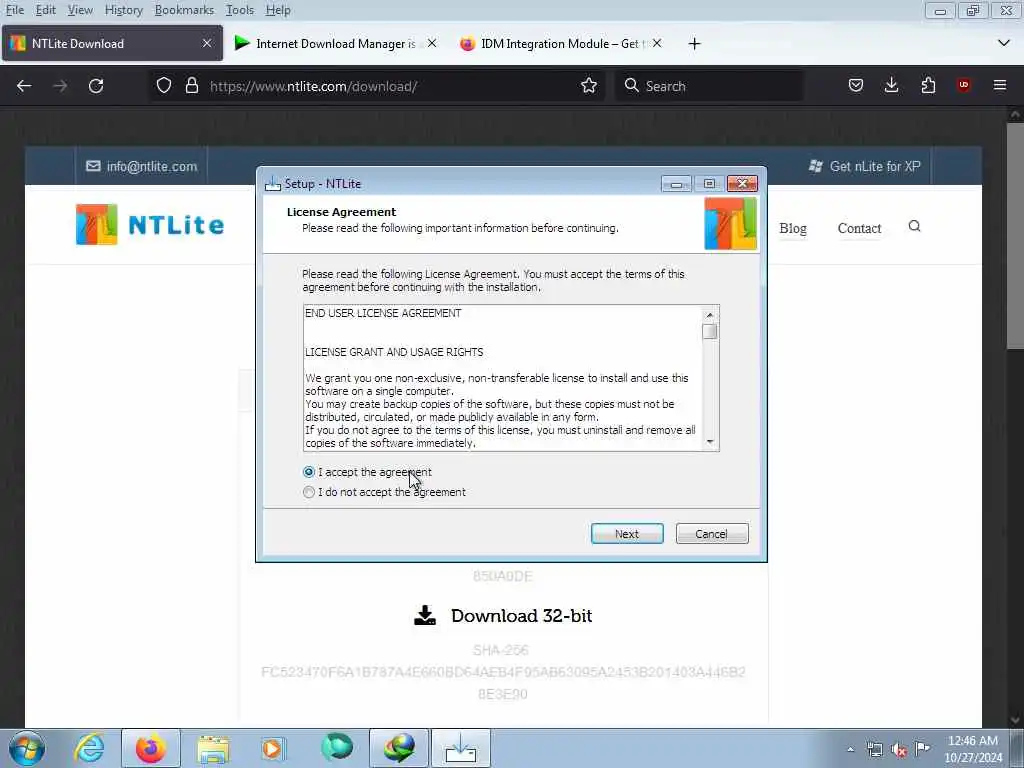1024x768 pixels.
Task: Open the Bookmarks menu
Action: point(184,10)
